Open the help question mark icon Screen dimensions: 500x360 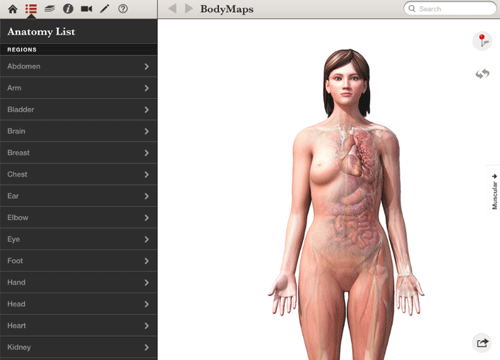pyautogui.click(x=123, y=9)
